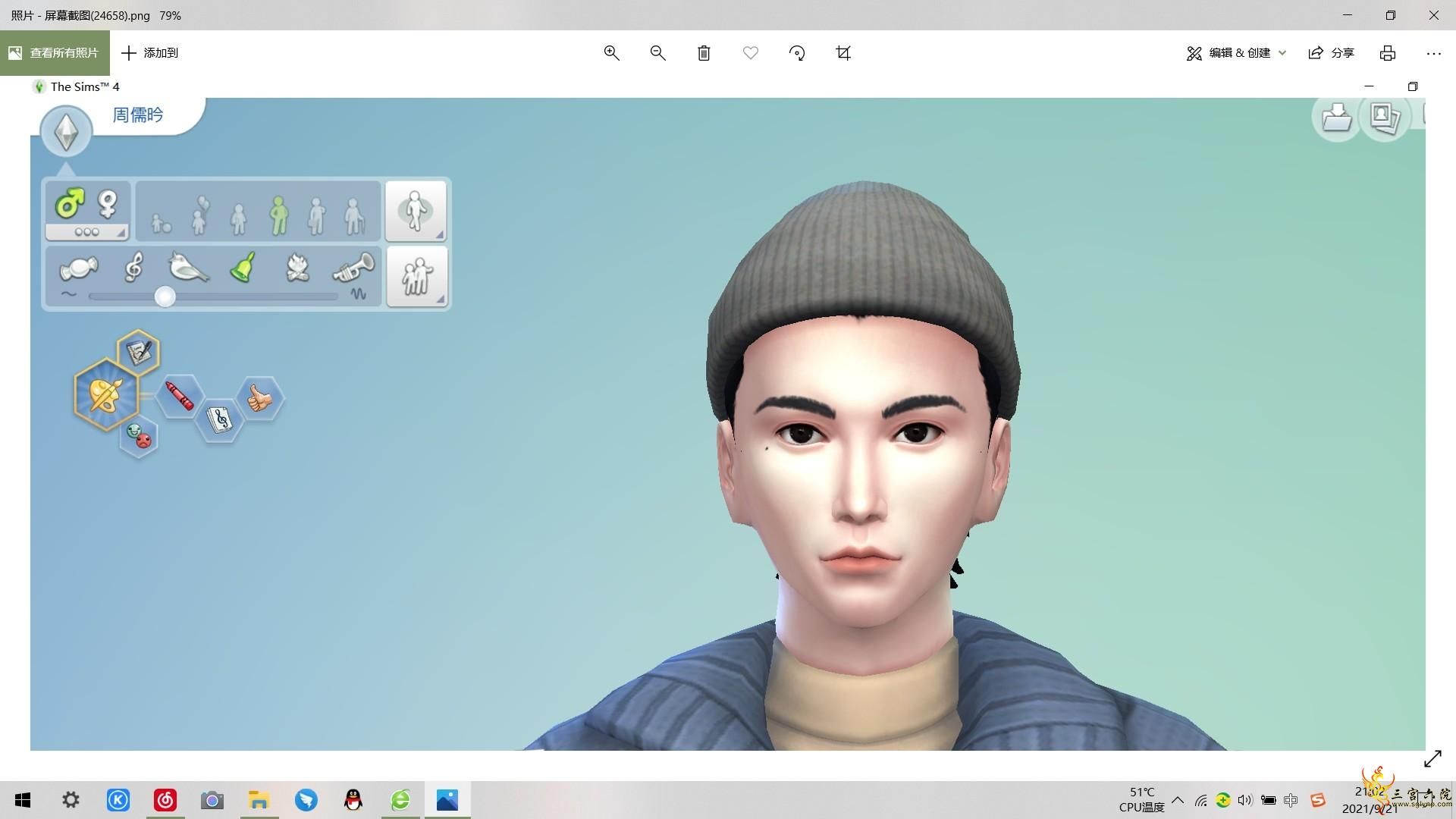The height and width of the screenshot is (819, 1456).
Task: Click the low-pitch wave icon at slider start
Action: point(69,294)
